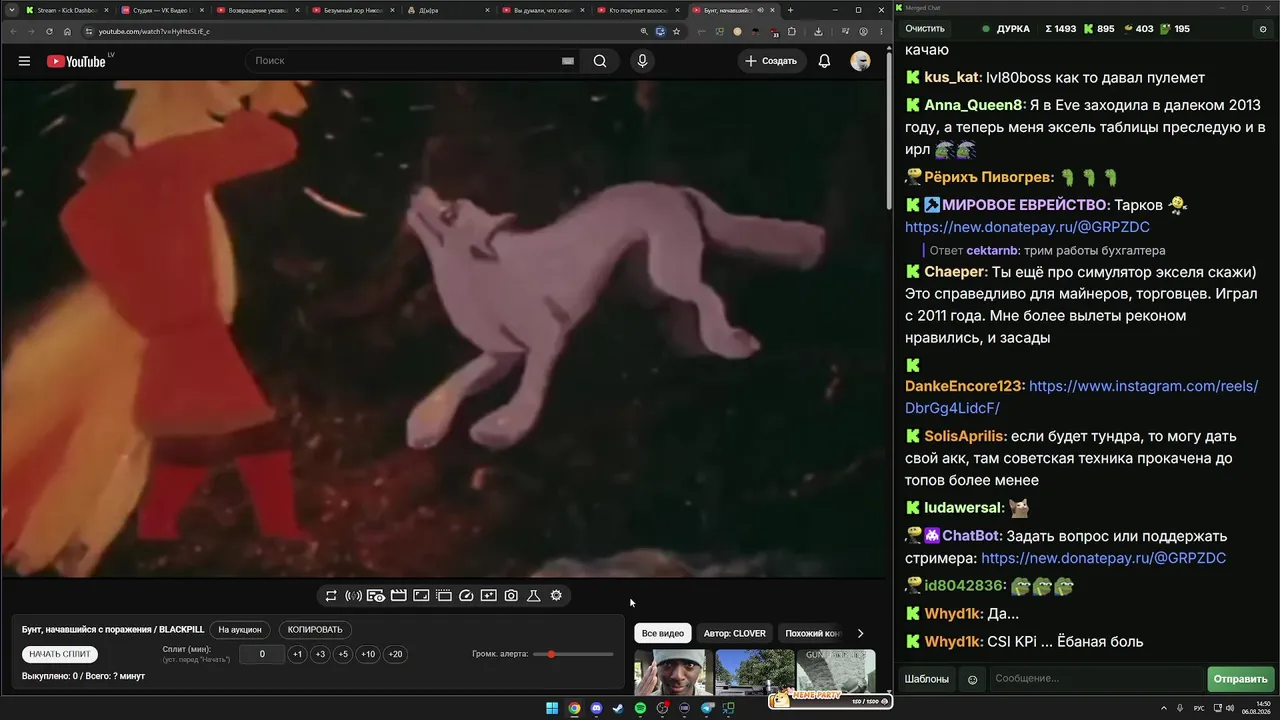This screenshot has height=720, width=1280.
Task: Open donatepay link in ChatBot message
Action: click(x=1104, y=558)
